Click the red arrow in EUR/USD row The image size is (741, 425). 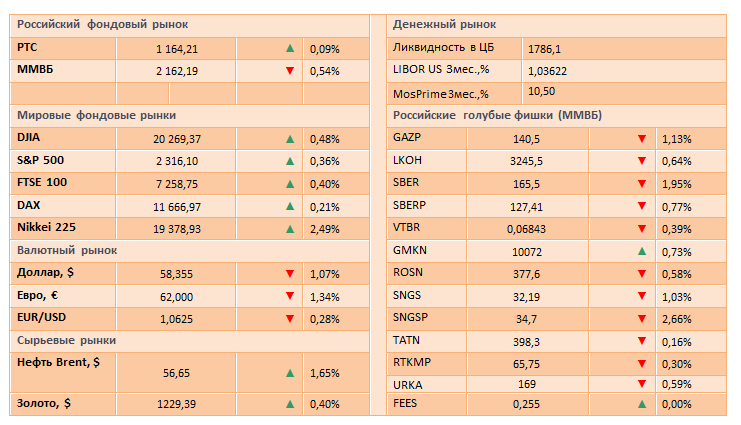[x=290, y=318]
